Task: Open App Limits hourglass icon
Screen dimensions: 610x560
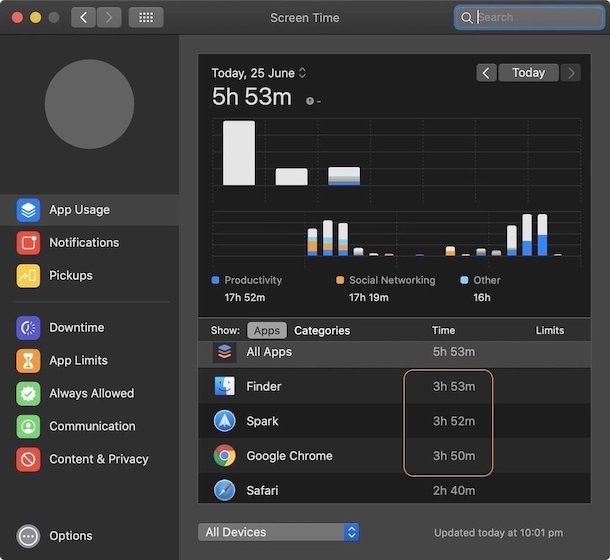Action: [x=28, y=361]
